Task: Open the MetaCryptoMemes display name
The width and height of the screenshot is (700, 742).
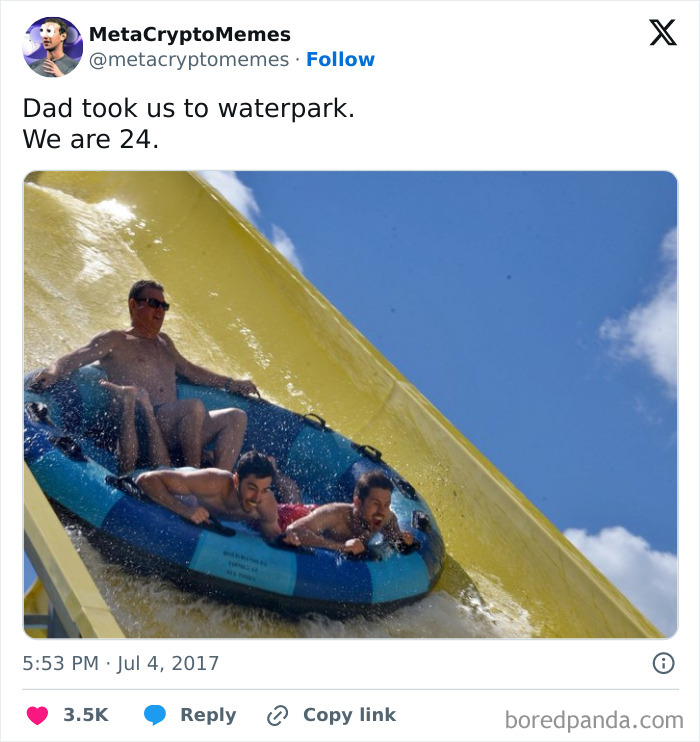Action: [190, 34]
